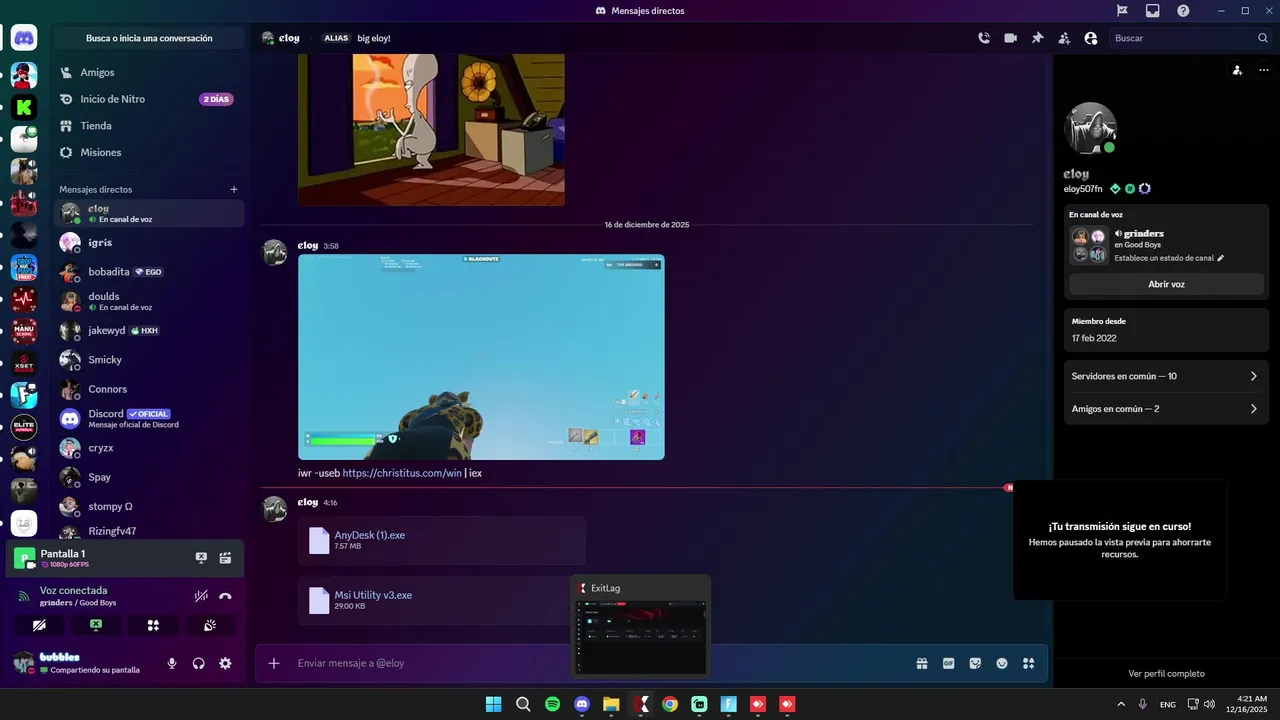The height and width of the screenshot is (720, 1280).
Task: Open the Connors direct message
Action: point(148,389)
